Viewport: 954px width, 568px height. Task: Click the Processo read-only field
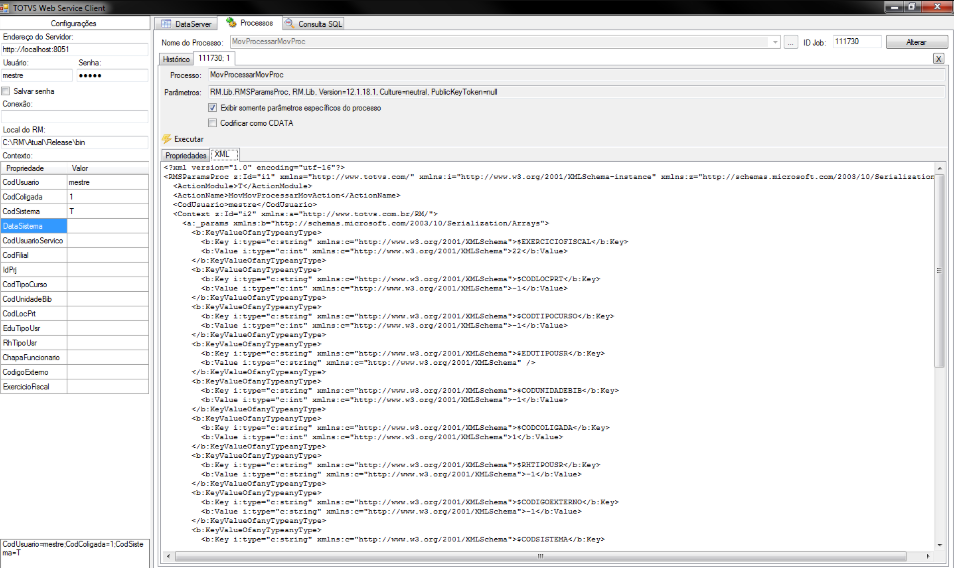576,75
